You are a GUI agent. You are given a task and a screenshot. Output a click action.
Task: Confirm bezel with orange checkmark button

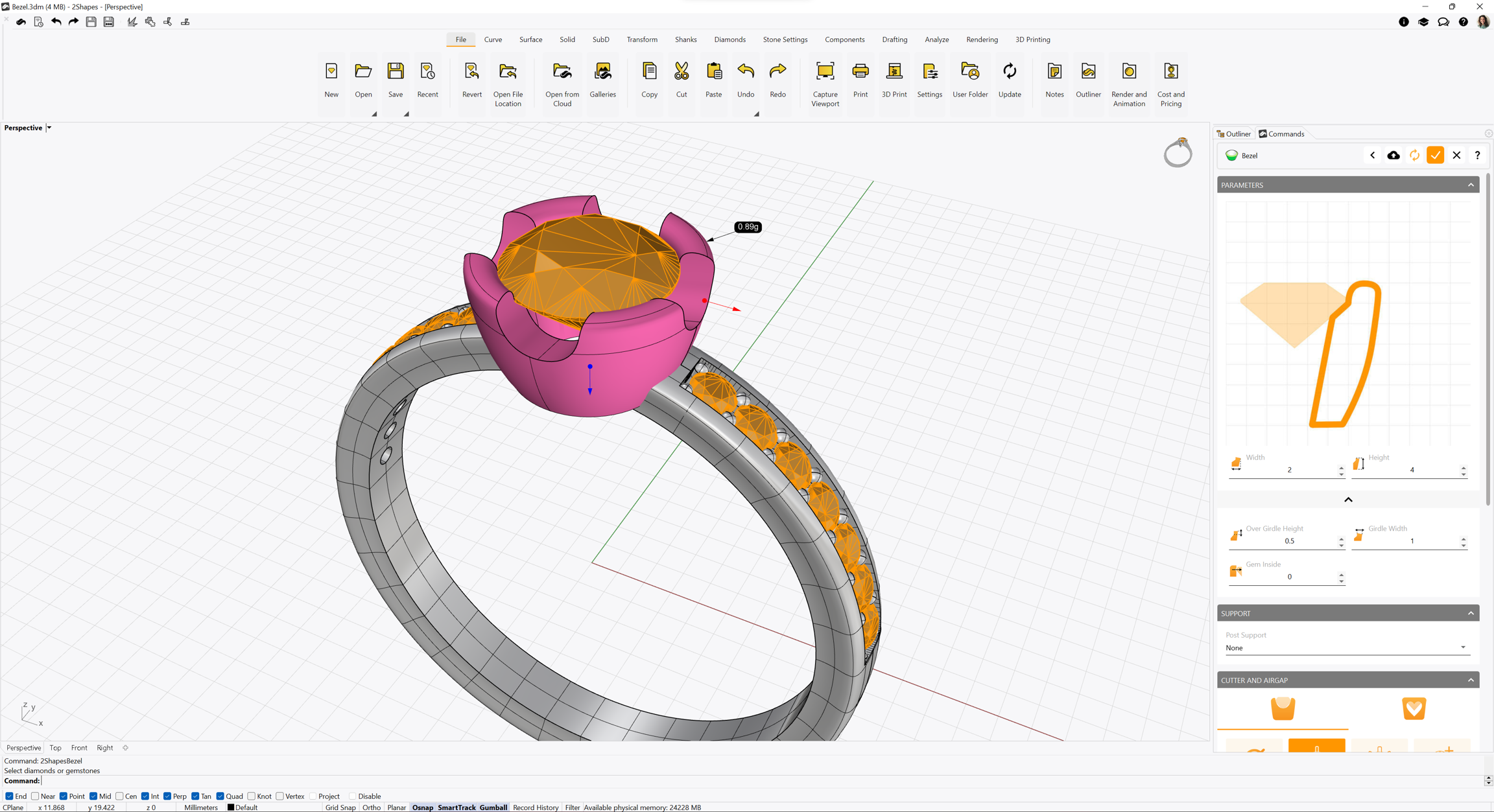coord(1435,156)
